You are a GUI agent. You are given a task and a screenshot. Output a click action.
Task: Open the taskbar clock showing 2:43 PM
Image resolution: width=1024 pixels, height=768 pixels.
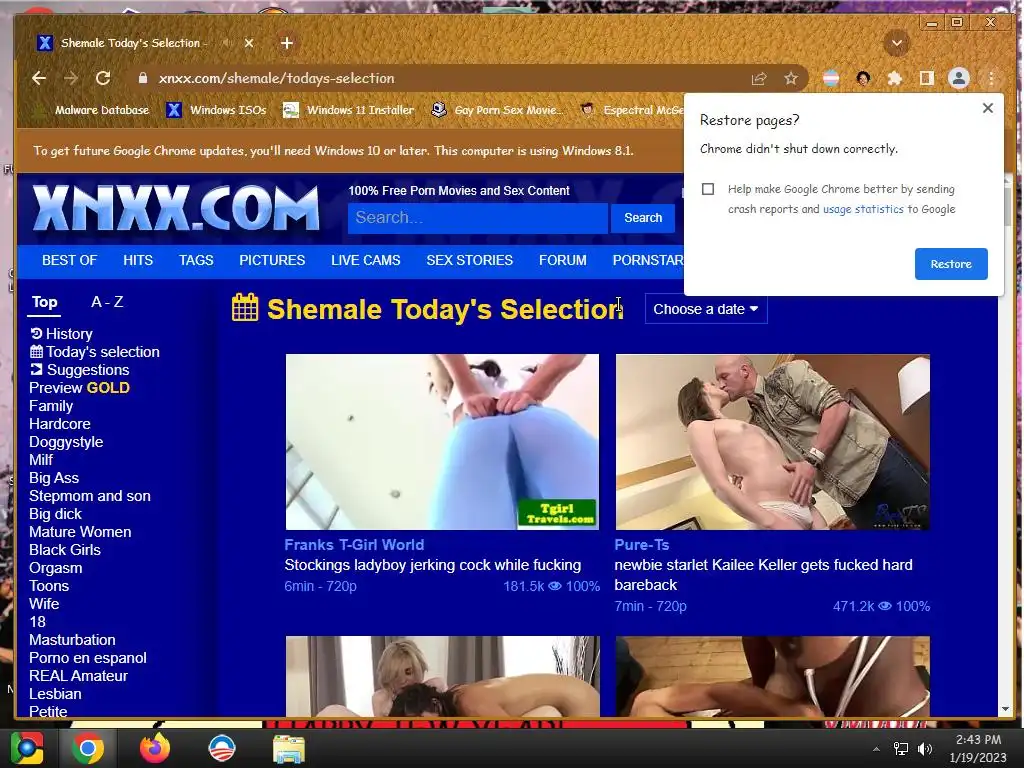coord(978,748)
